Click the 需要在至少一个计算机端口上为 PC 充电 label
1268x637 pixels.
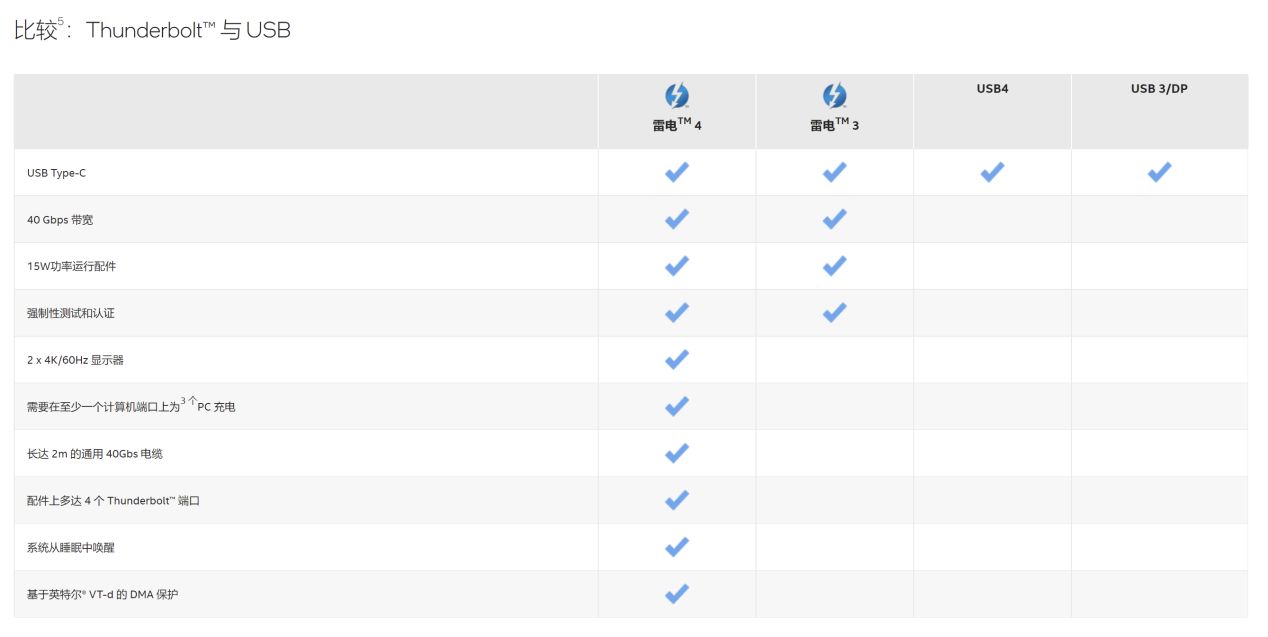click(x=131, y=406)
